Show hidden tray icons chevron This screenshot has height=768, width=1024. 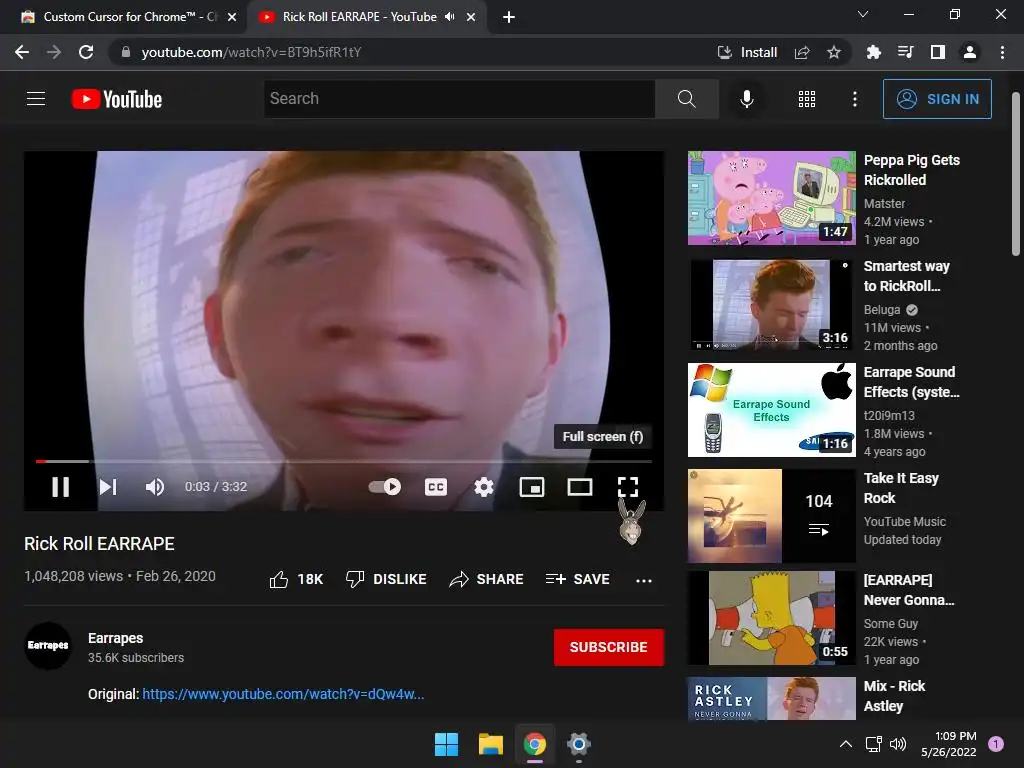pos(846,744)
